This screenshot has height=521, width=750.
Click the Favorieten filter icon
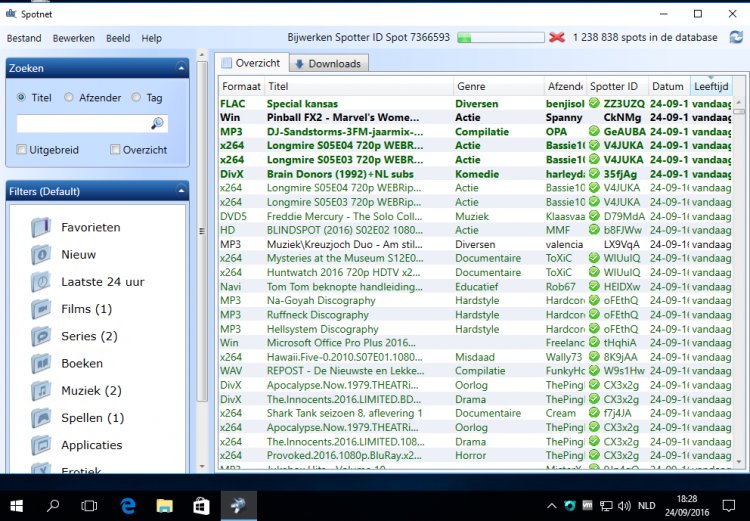tap(40, 228)
